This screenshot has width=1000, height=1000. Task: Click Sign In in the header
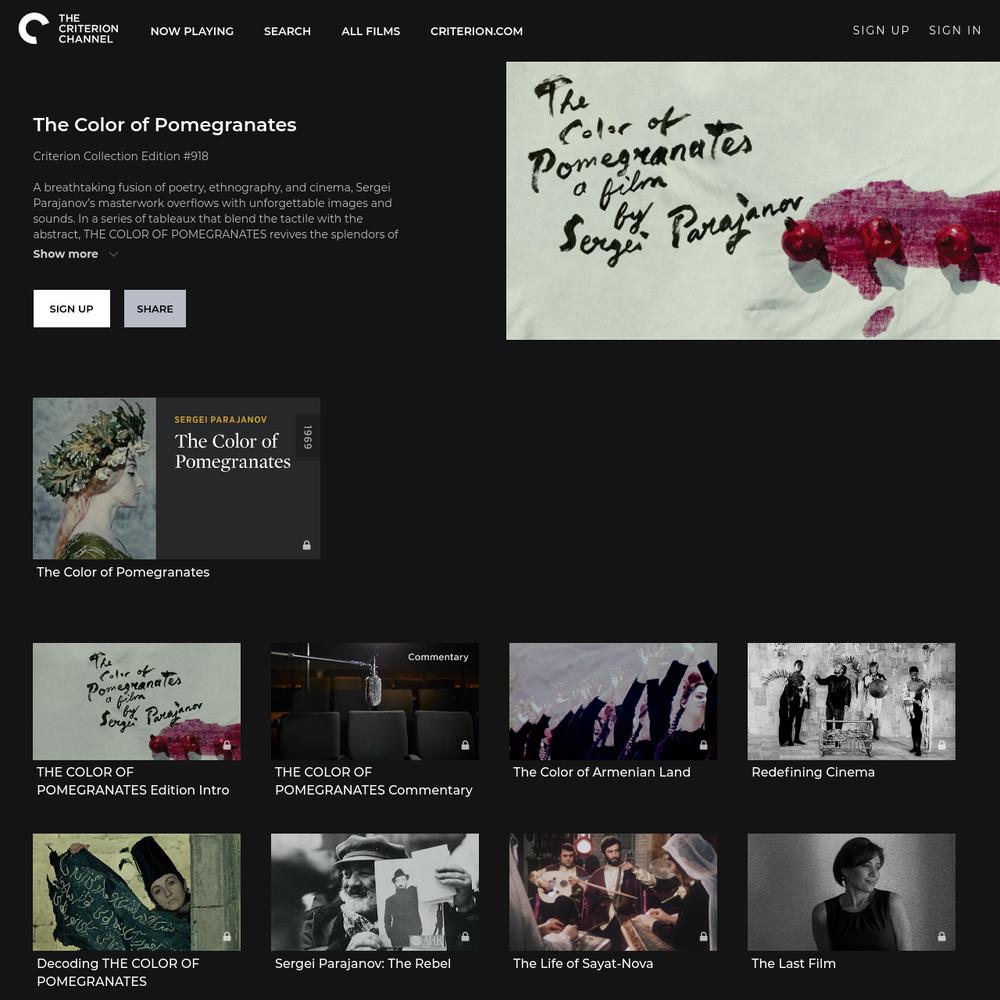click(x=955, y=30)
